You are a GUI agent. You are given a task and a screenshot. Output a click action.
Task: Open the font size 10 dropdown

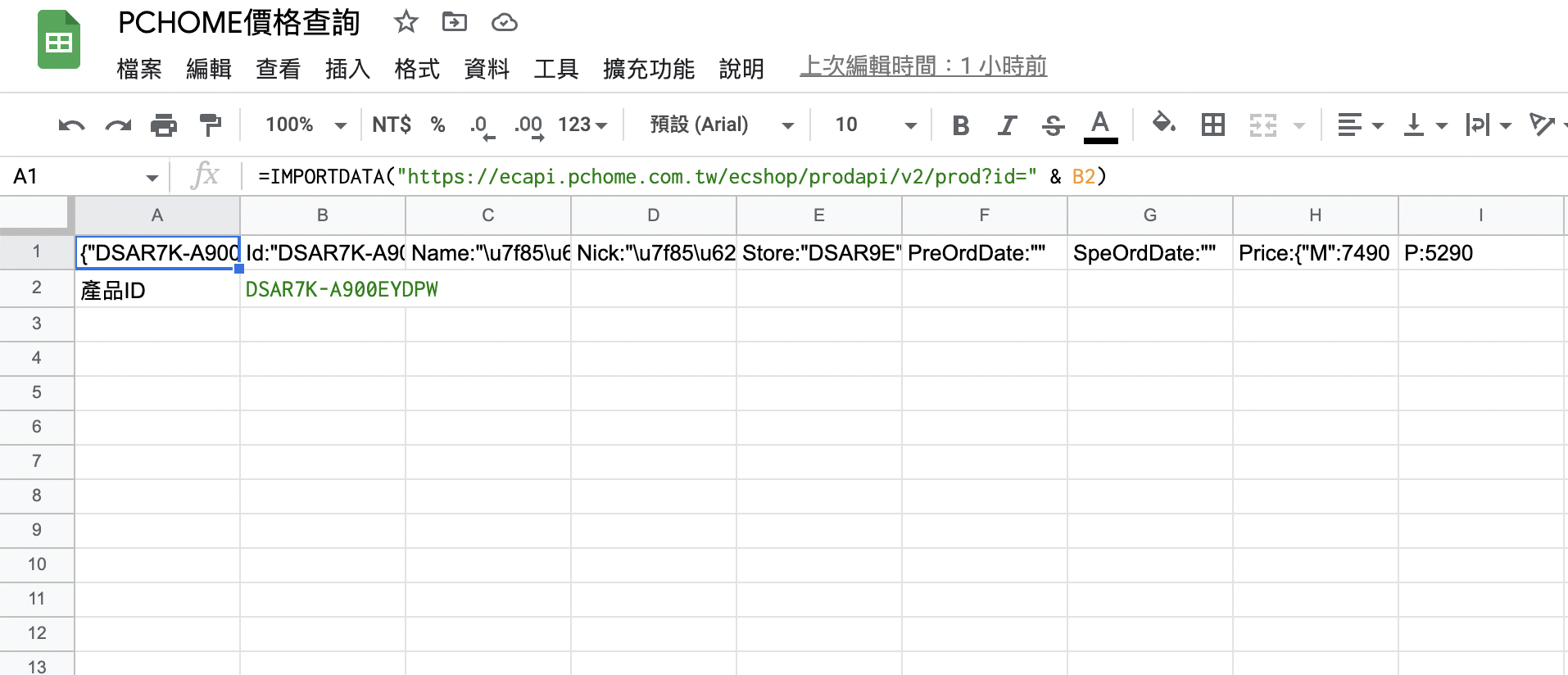(875, 125)
